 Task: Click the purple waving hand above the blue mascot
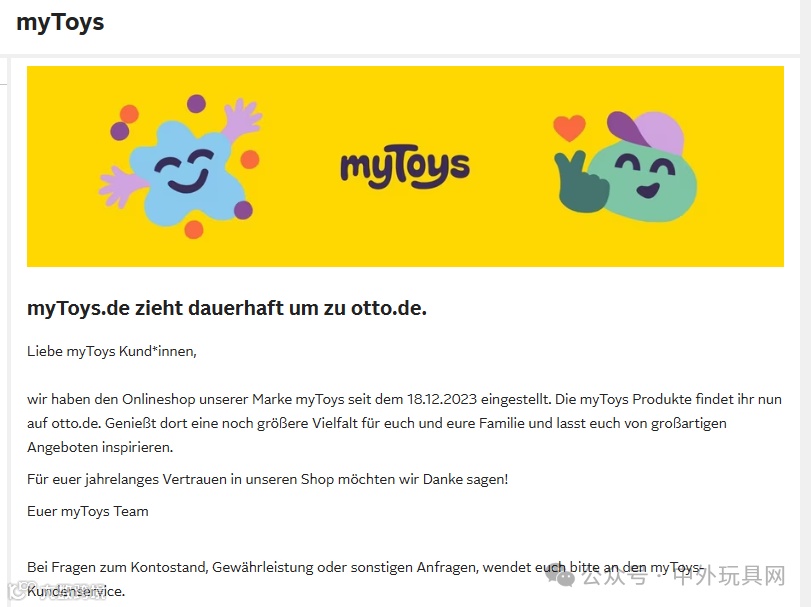242,120
